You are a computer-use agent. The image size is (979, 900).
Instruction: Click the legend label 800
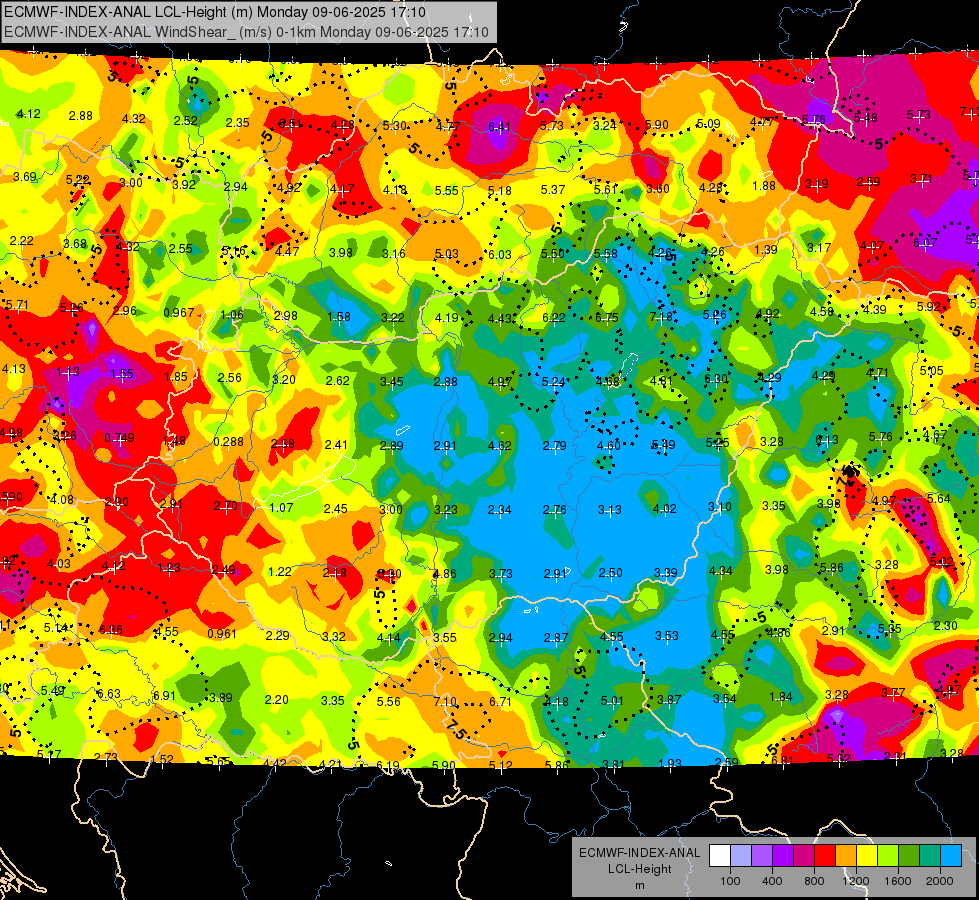814,881
